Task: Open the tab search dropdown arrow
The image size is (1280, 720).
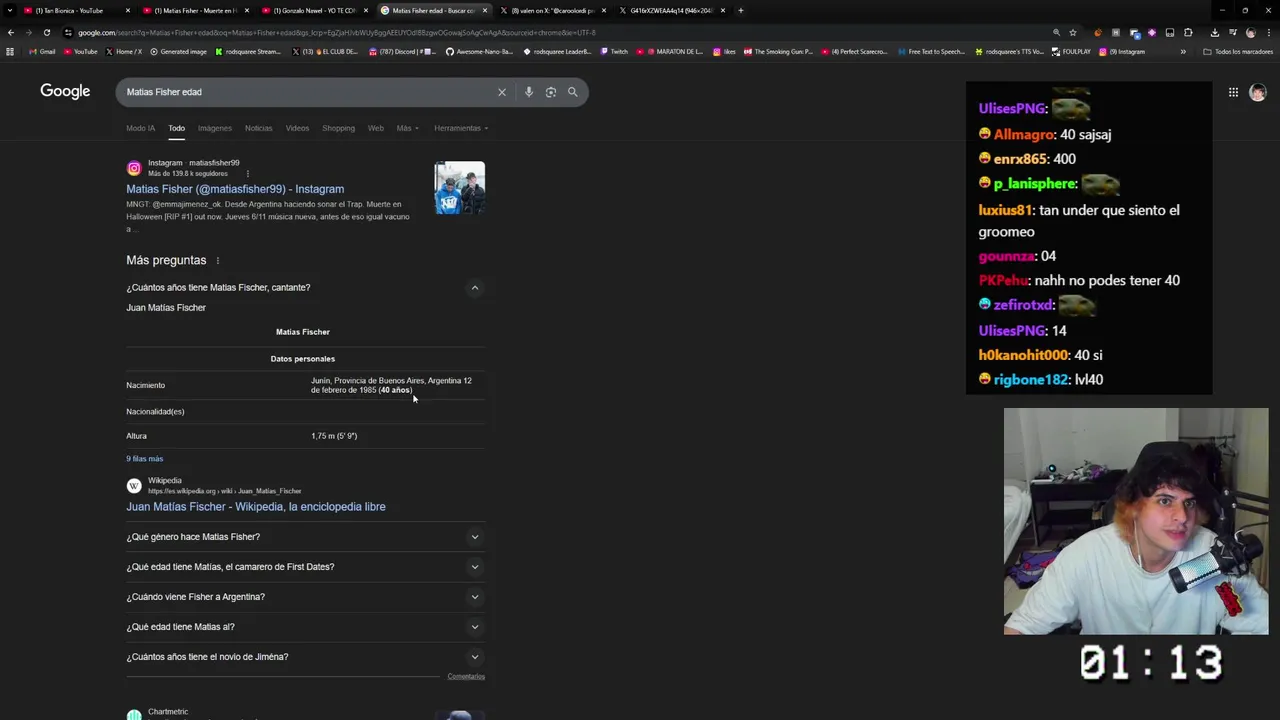Action: 9,10
